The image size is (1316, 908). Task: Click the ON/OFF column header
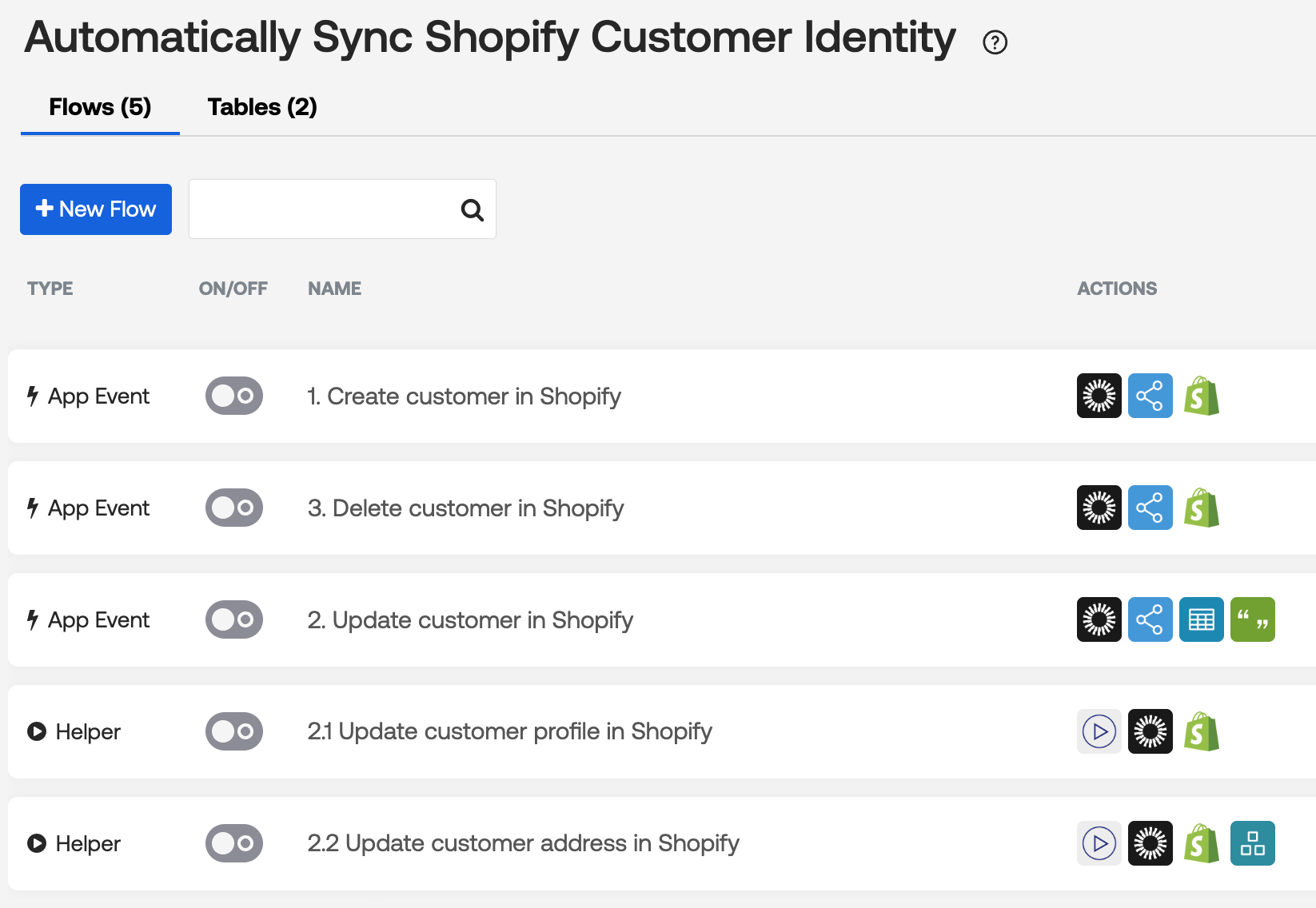(x=233, y=289)
